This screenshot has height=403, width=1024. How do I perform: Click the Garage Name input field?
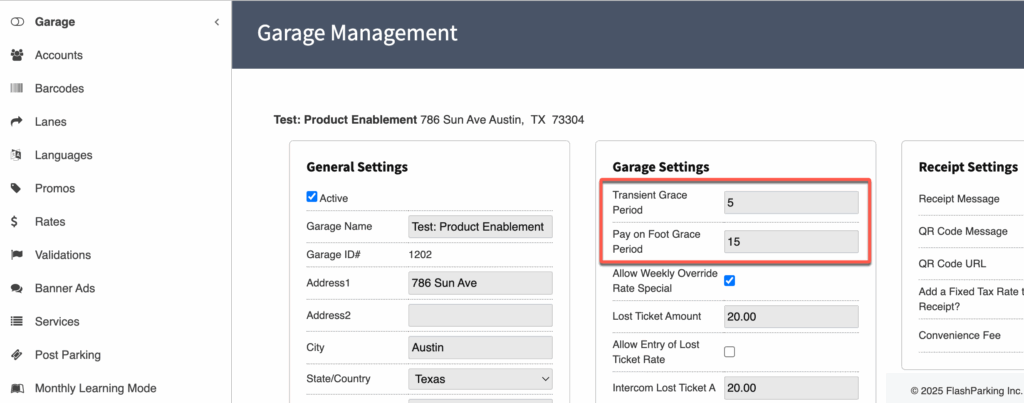[x=480, y=227]
